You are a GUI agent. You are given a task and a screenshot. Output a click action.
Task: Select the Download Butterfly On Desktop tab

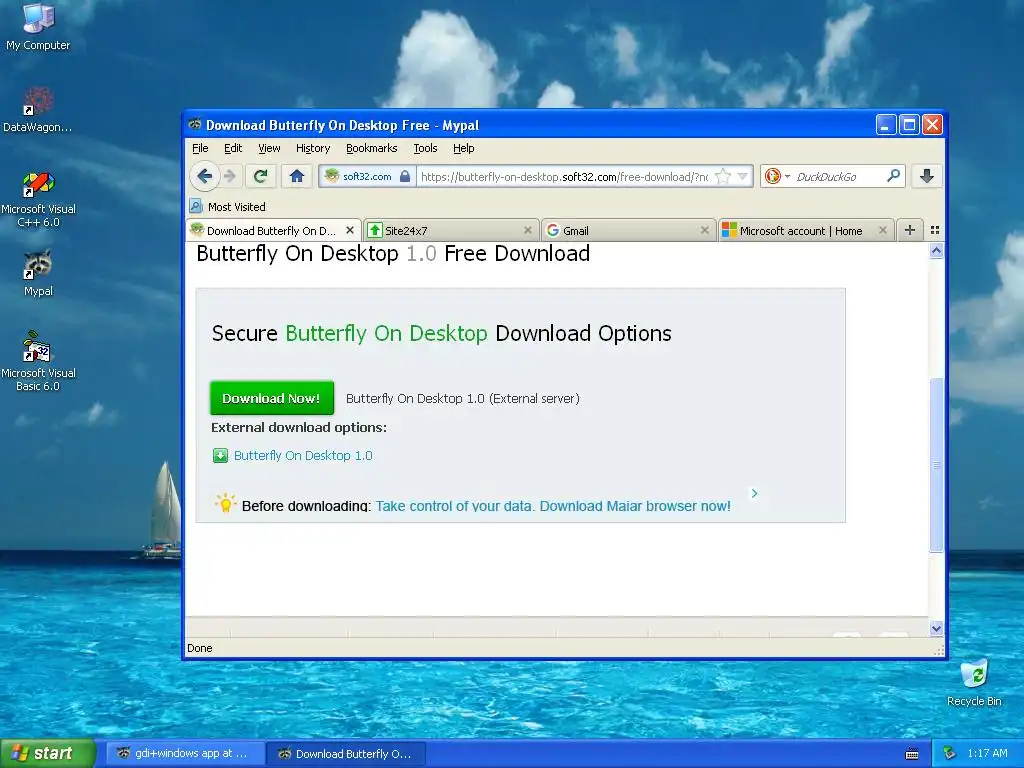pyautogui.click(x=273, y=231)
